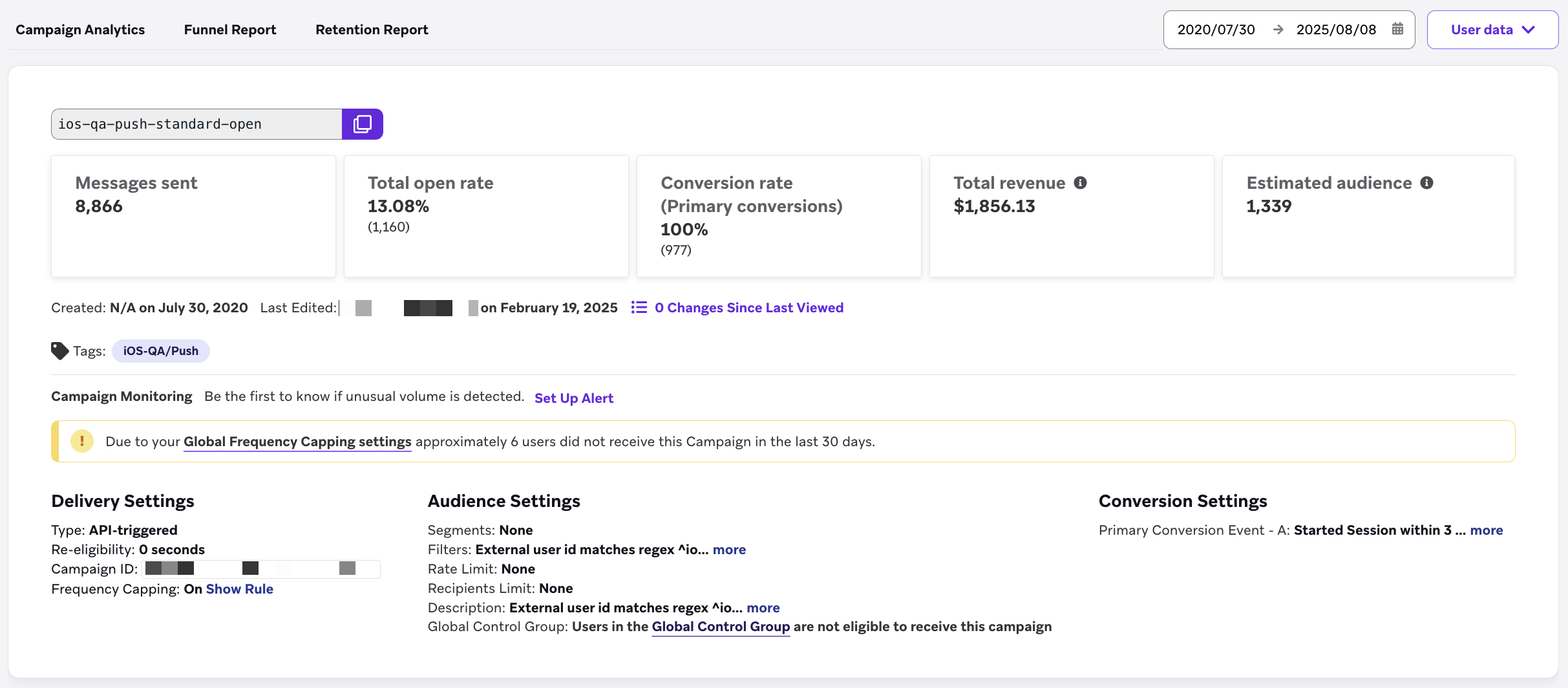Switch to Funnel Report tab

coord(229,30)
